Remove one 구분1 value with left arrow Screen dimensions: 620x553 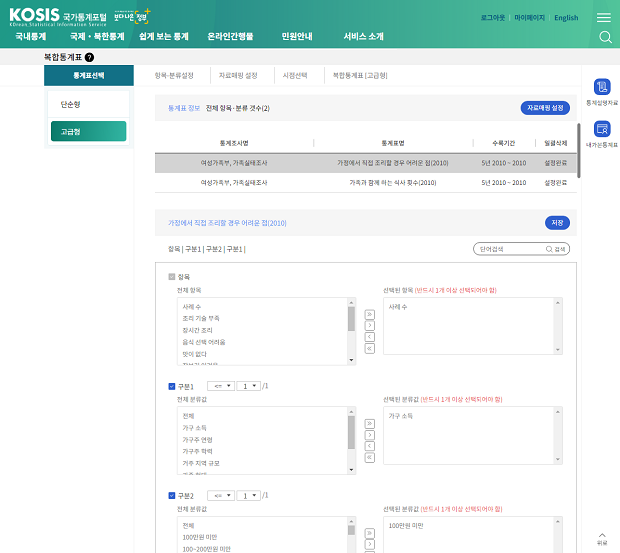pos(369,446)
